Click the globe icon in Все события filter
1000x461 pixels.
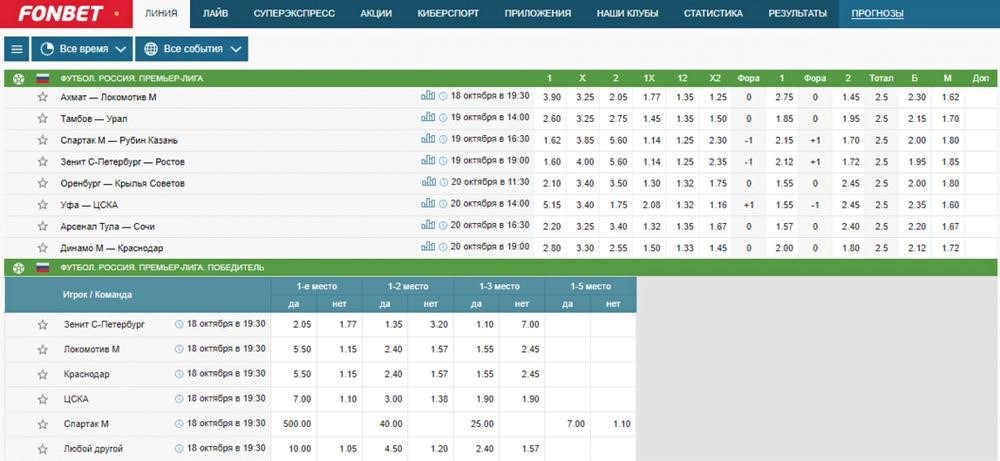[151, 49]
